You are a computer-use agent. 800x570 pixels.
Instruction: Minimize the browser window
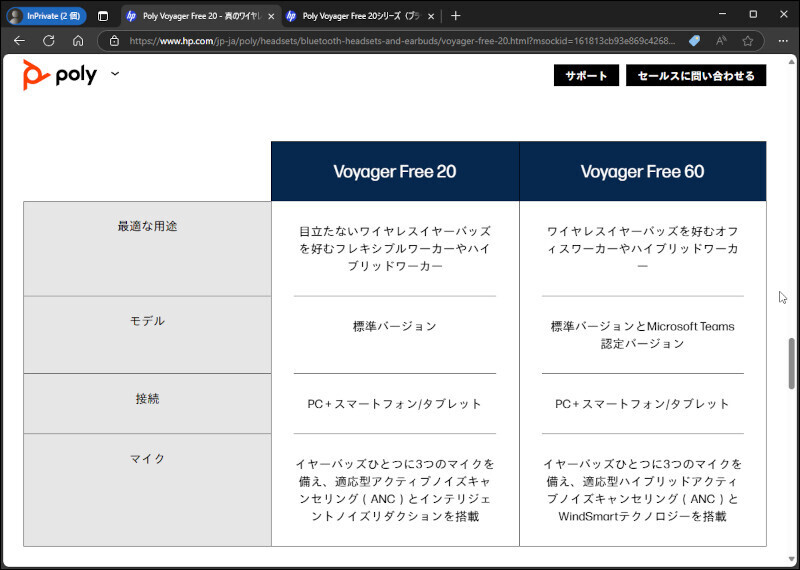pyautogui.click(x=722, y=14)
